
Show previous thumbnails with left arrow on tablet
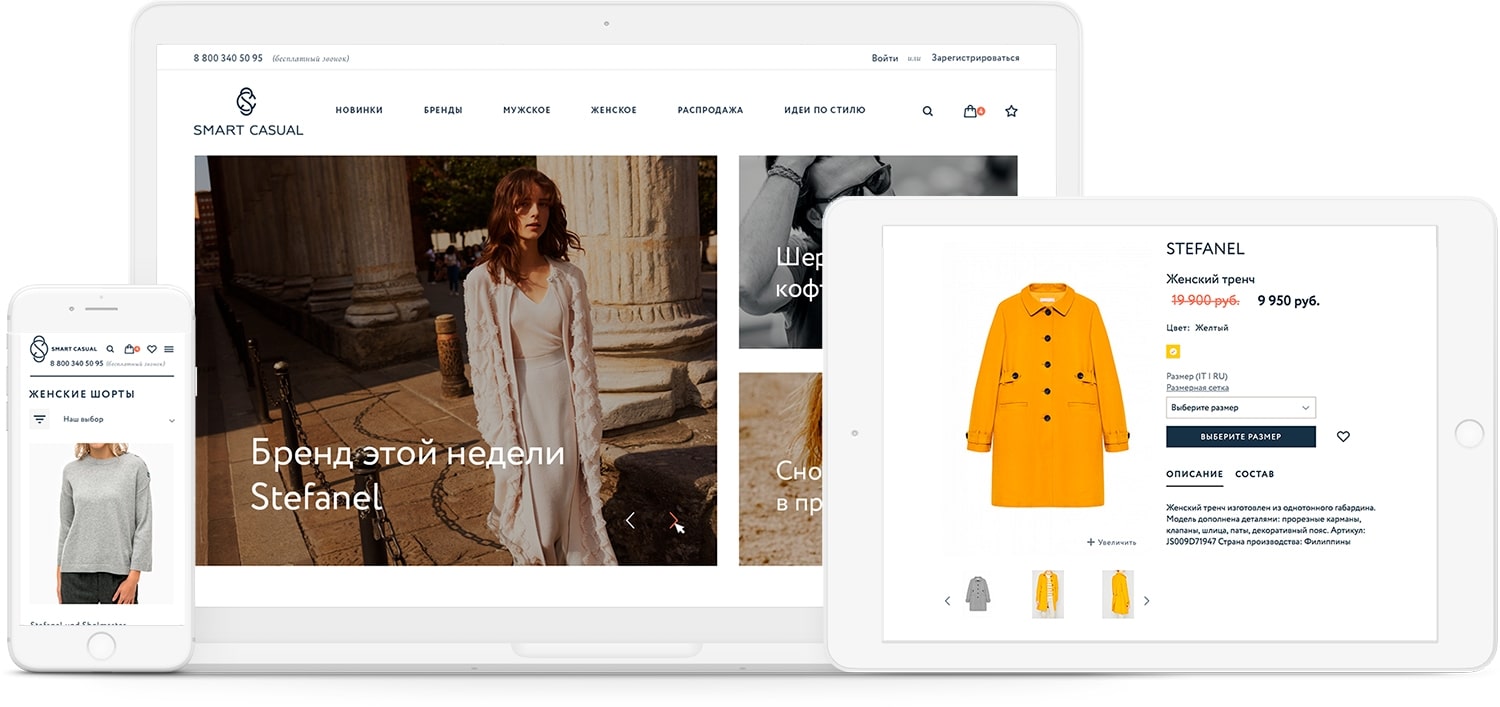947,601
